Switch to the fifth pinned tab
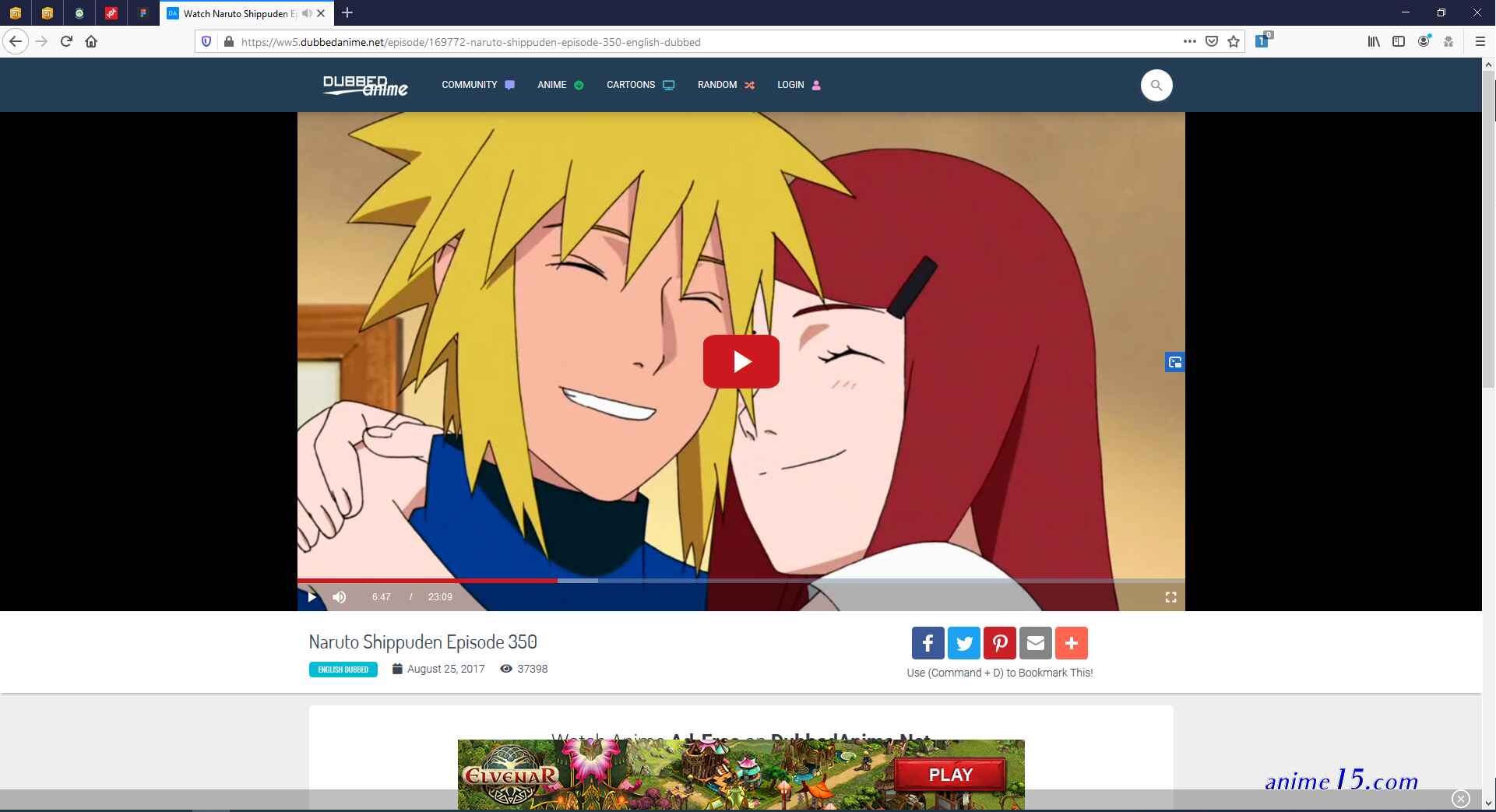 (x=143, y=13)
